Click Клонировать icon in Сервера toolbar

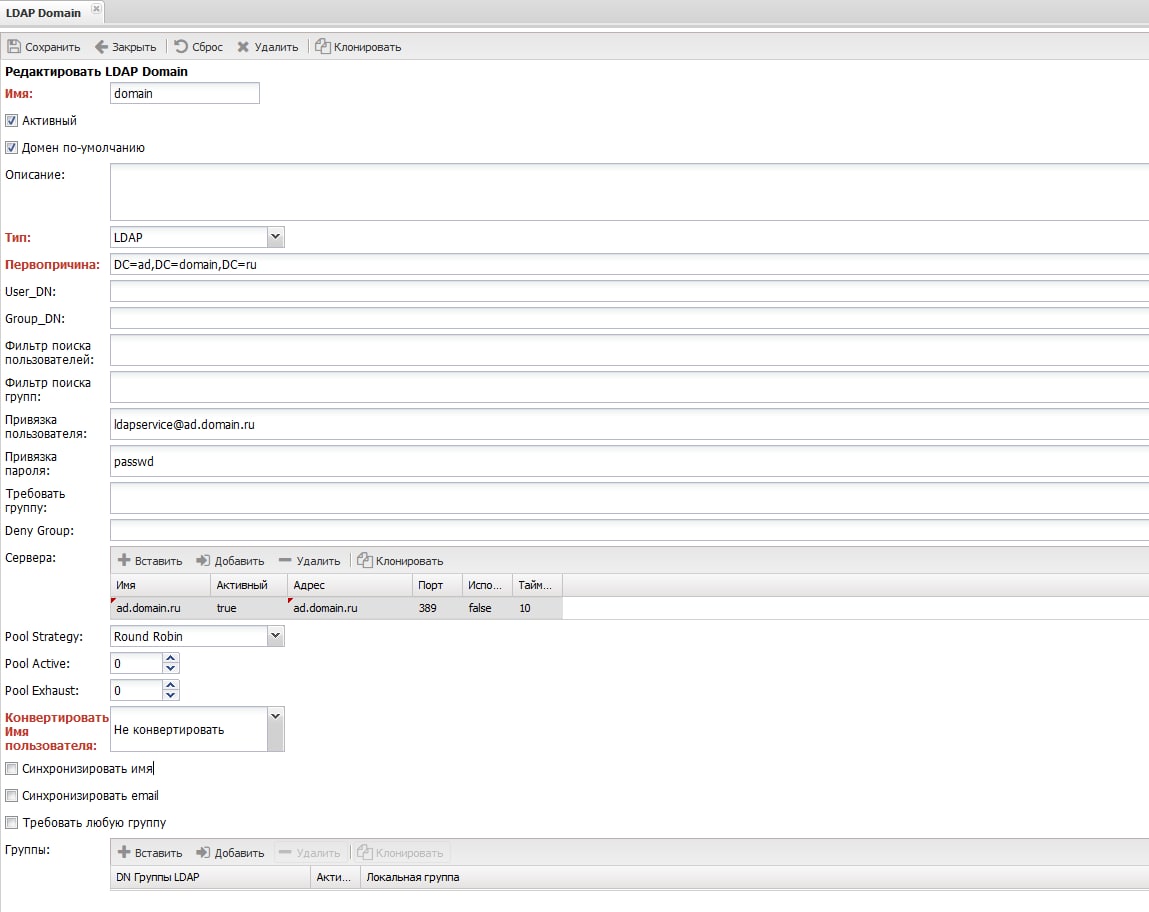(x=364, y=560)
